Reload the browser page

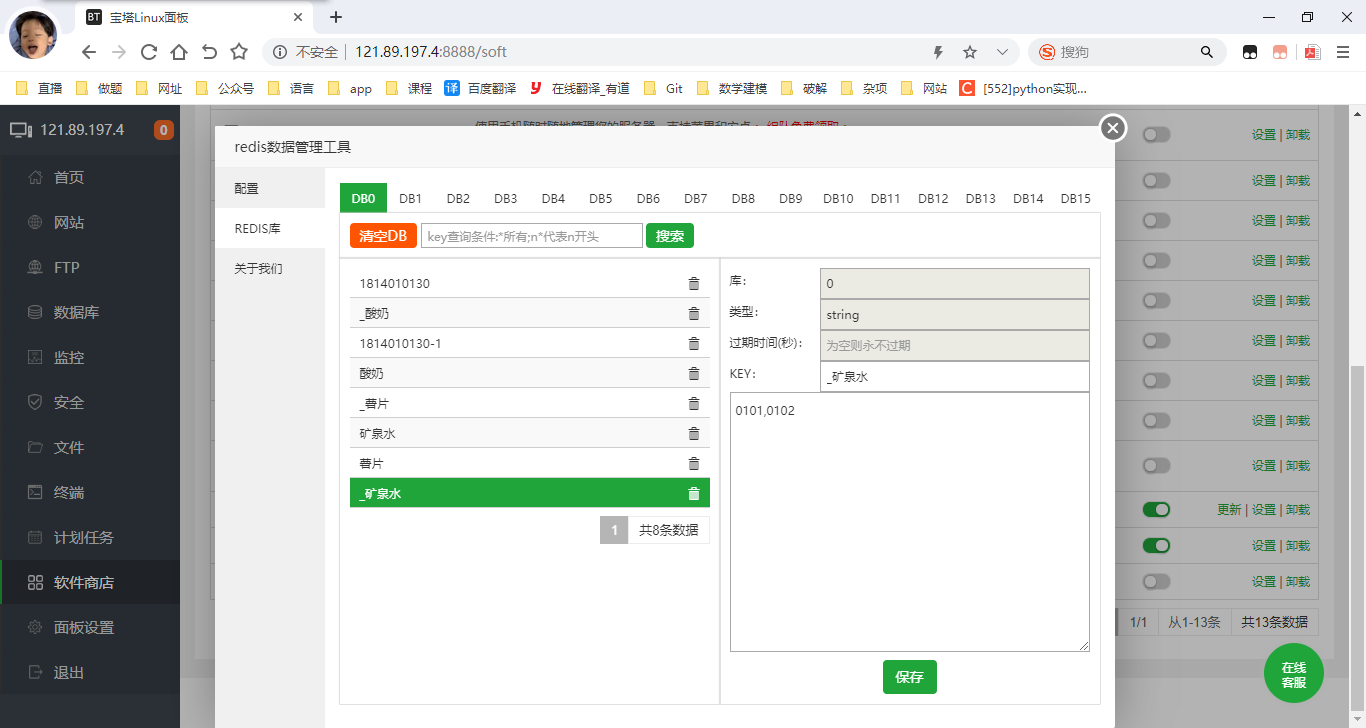click(x=149, y=52)
